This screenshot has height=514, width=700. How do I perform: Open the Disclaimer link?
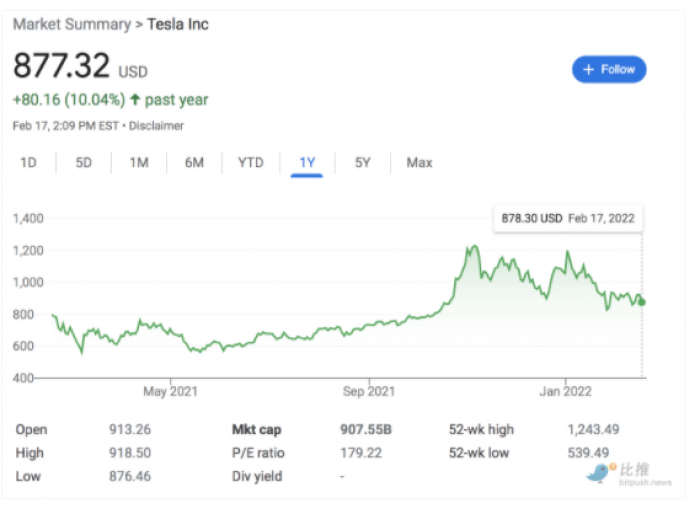[156, 126]
